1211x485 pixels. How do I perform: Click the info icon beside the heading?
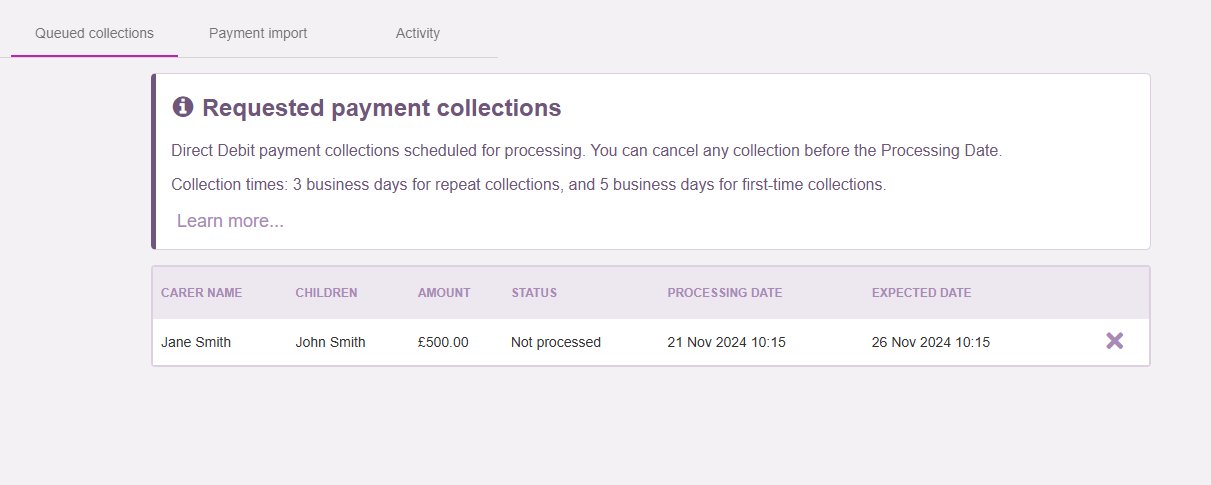(x=182, y=107)
